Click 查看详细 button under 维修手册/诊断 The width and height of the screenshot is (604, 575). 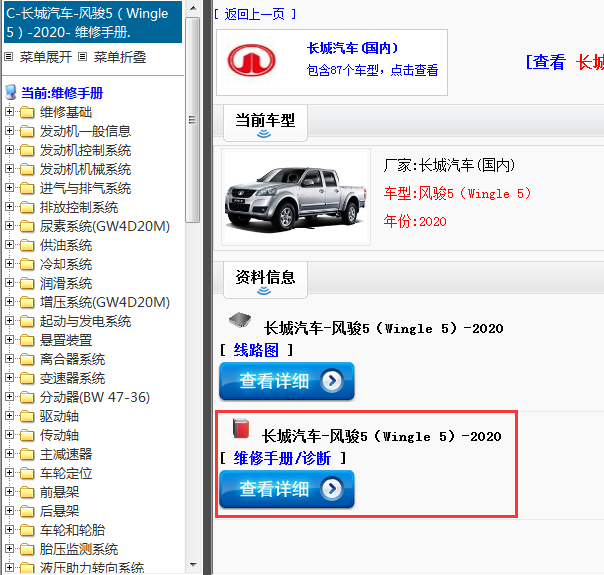click(x=287, y=489)
